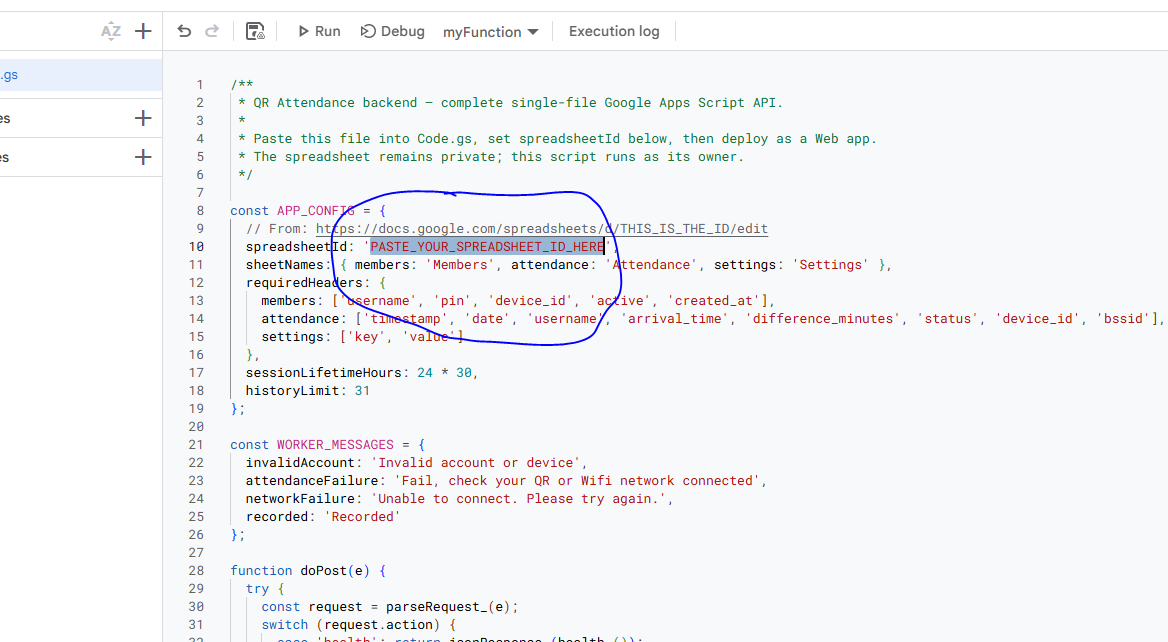The width and height of the screenshot is (1168, 642).
Task: Click the attendanceFailure message string
Action: [577, 481]
